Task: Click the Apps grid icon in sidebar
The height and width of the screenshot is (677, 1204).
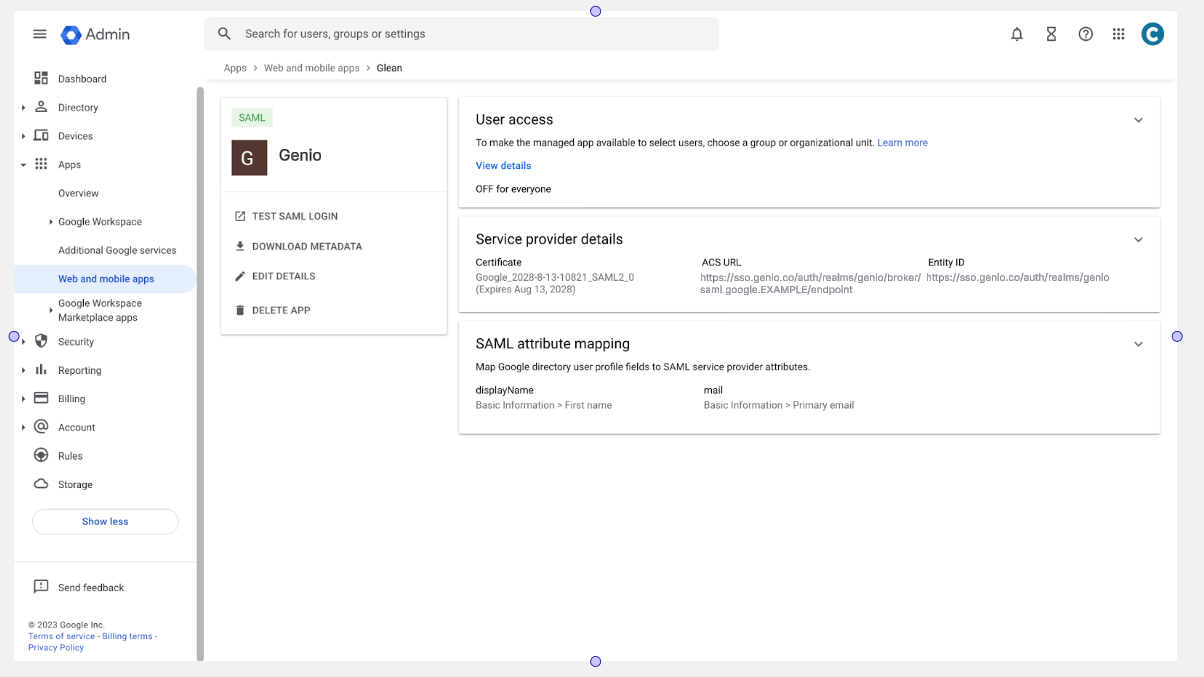Action: pos(41,164)
